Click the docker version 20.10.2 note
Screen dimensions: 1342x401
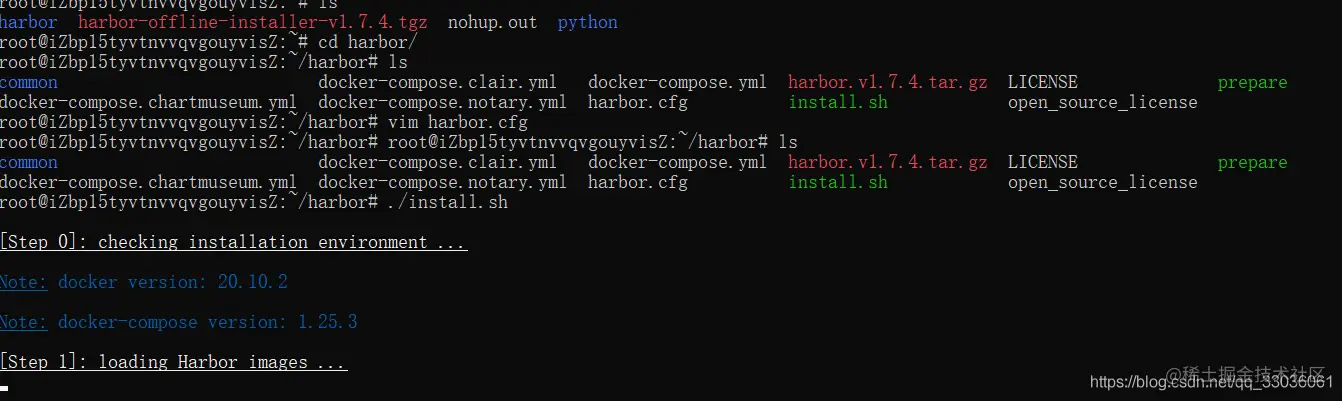tap(143, 282)
